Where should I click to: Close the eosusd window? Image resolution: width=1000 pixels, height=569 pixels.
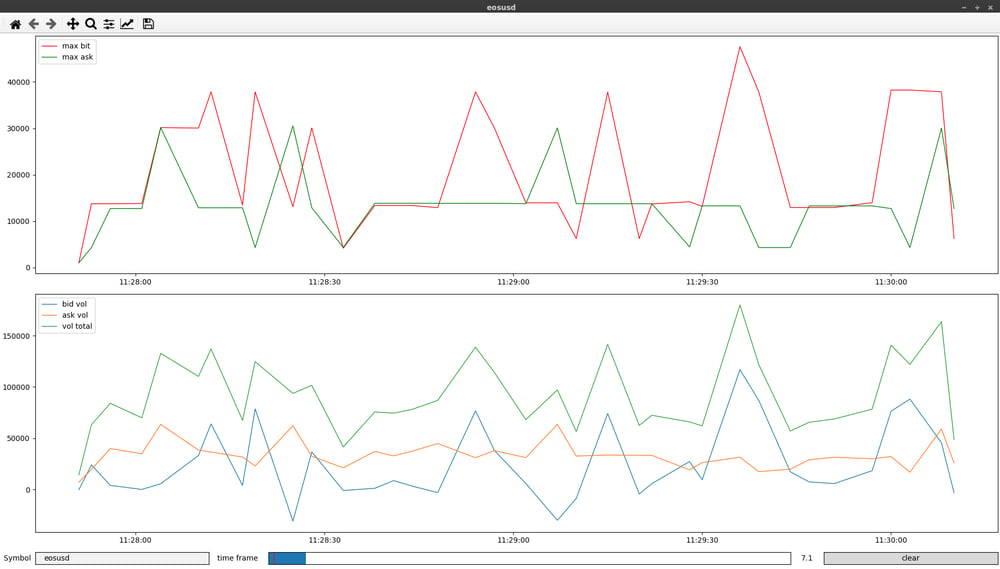coord(990,7)
